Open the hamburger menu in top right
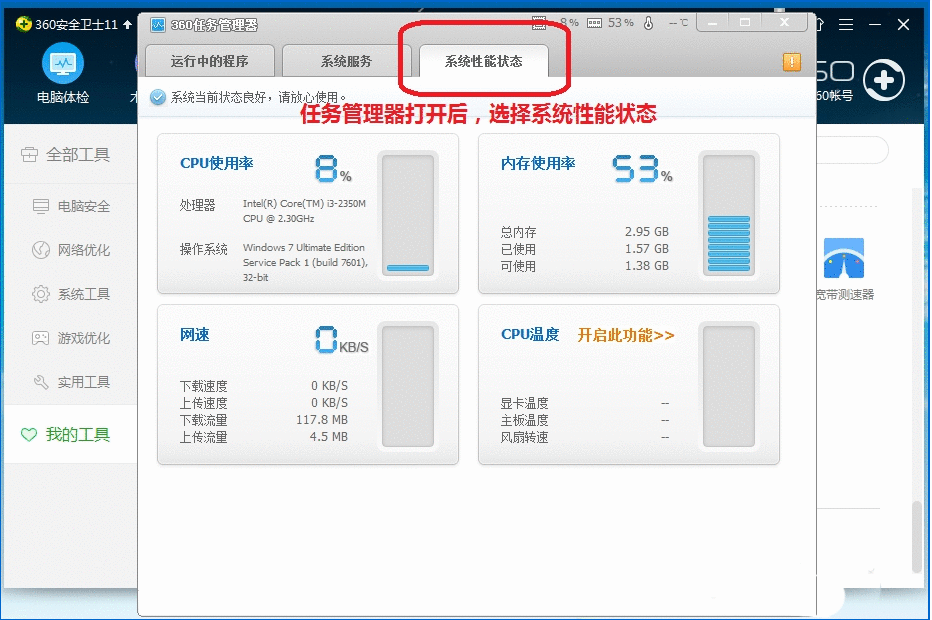Image resolution: width=932 pixels, height=620 pixels. 845,22
